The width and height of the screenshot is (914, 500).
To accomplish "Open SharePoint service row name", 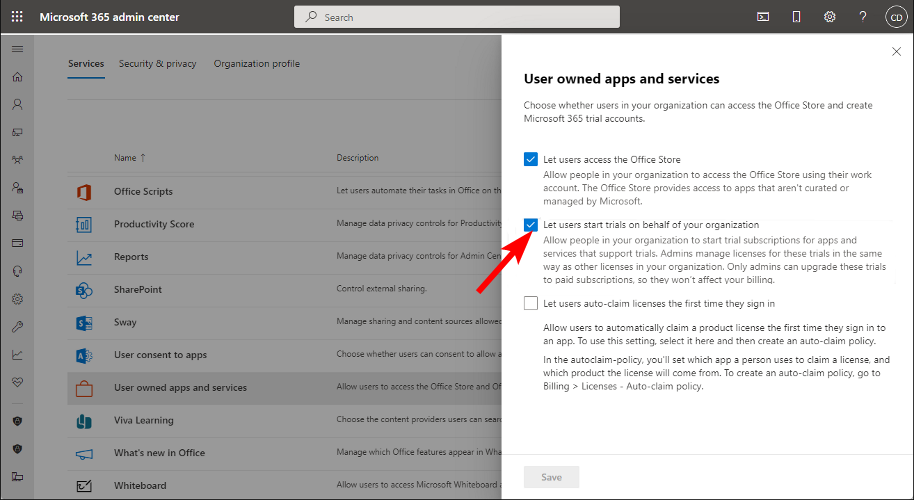I will pyautogui.click(x=138, y=289).
